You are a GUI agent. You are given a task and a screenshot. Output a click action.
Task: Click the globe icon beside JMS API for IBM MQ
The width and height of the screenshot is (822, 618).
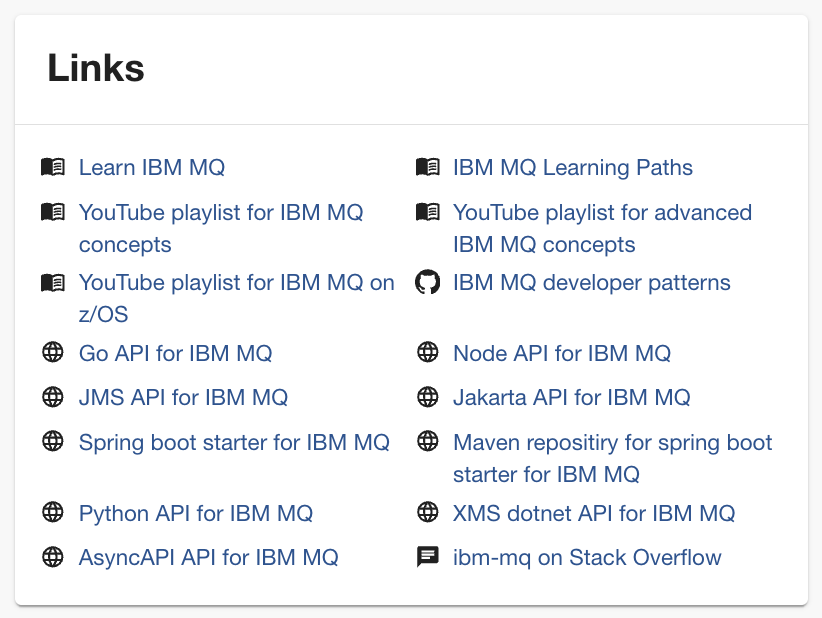coord(55,397)
